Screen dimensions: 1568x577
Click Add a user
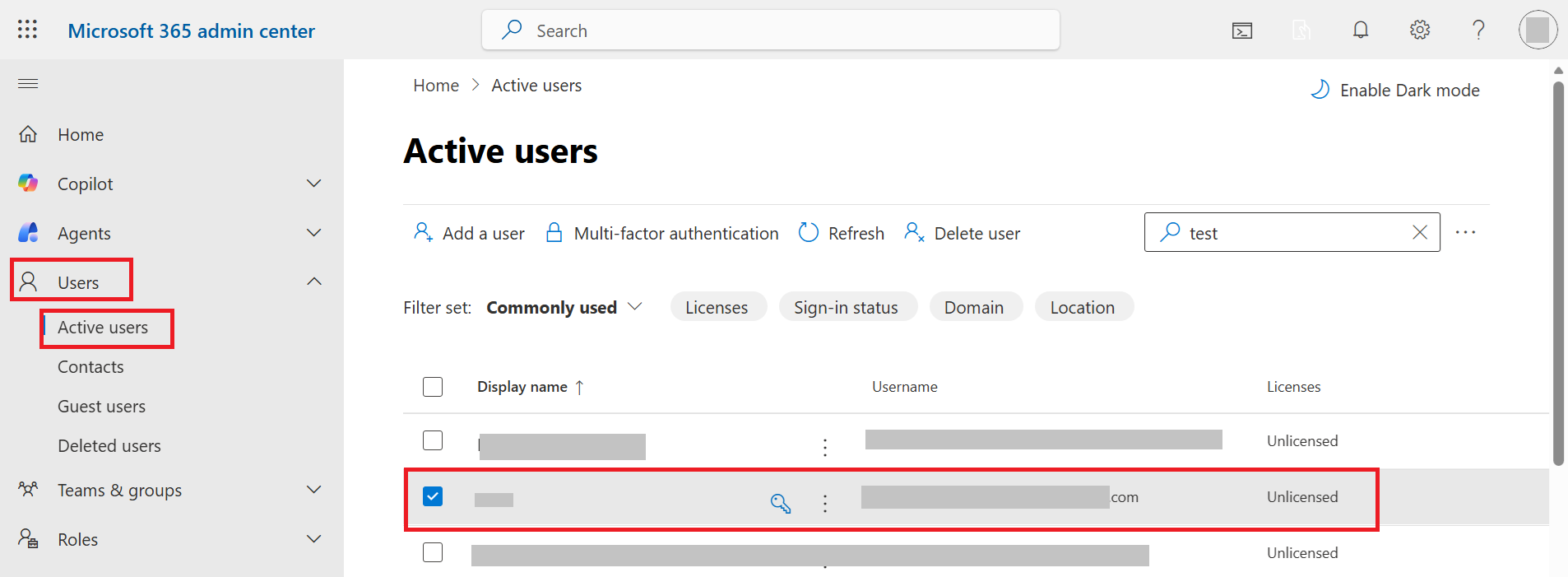pos(469,233)
